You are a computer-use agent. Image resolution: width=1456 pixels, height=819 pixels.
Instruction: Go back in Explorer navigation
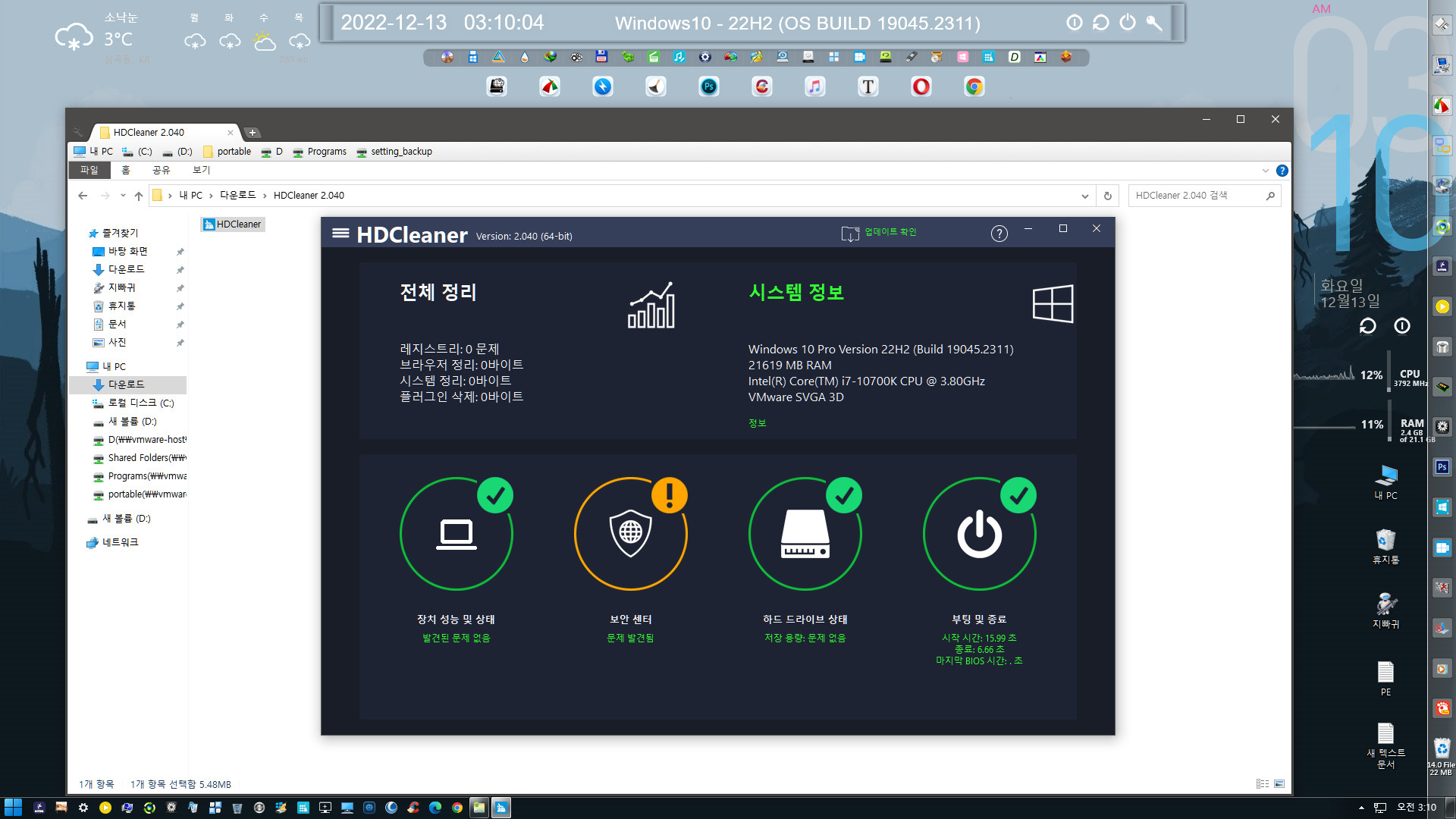(83, 196)
